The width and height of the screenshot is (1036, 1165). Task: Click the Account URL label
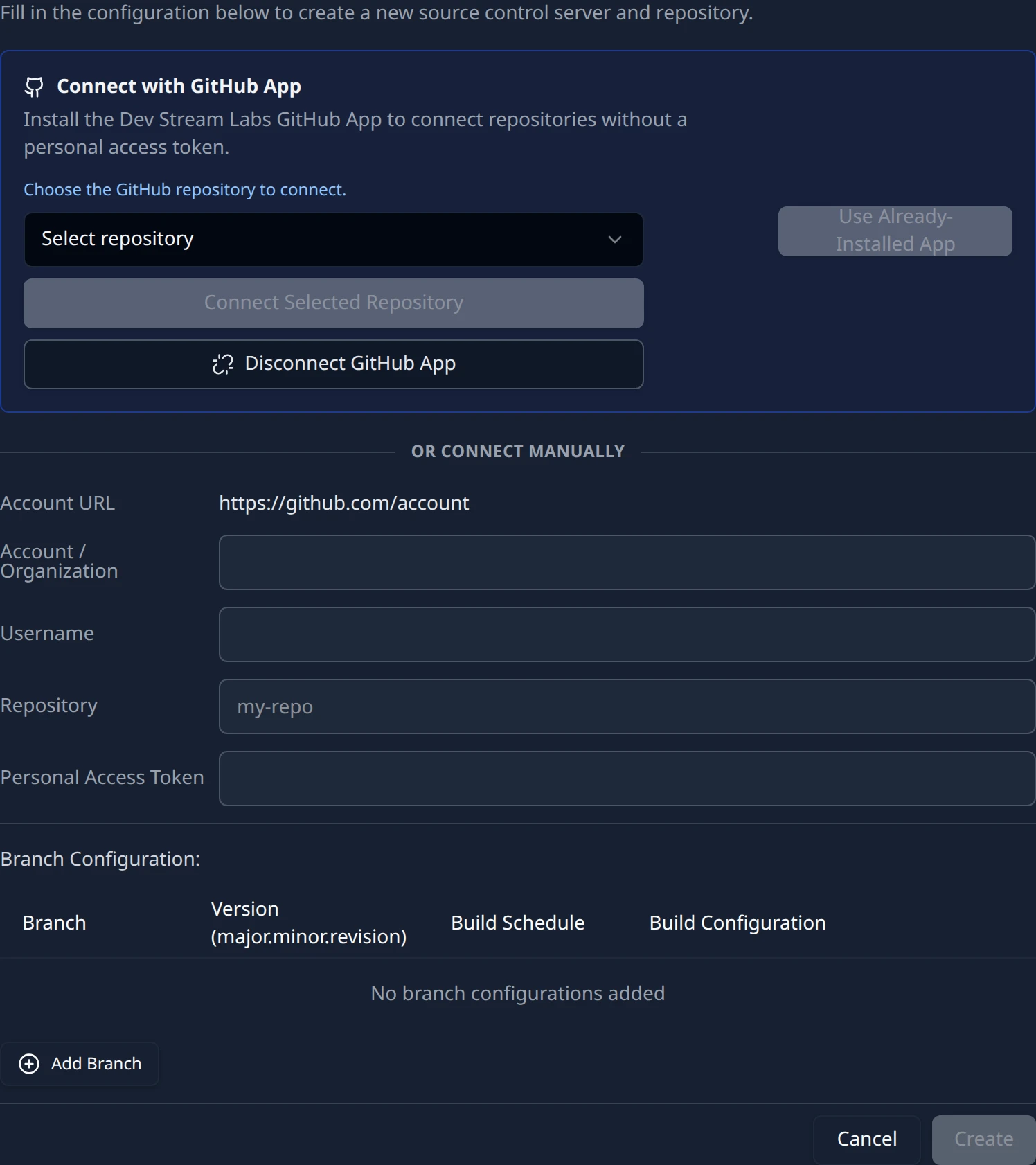coord(57,504)
